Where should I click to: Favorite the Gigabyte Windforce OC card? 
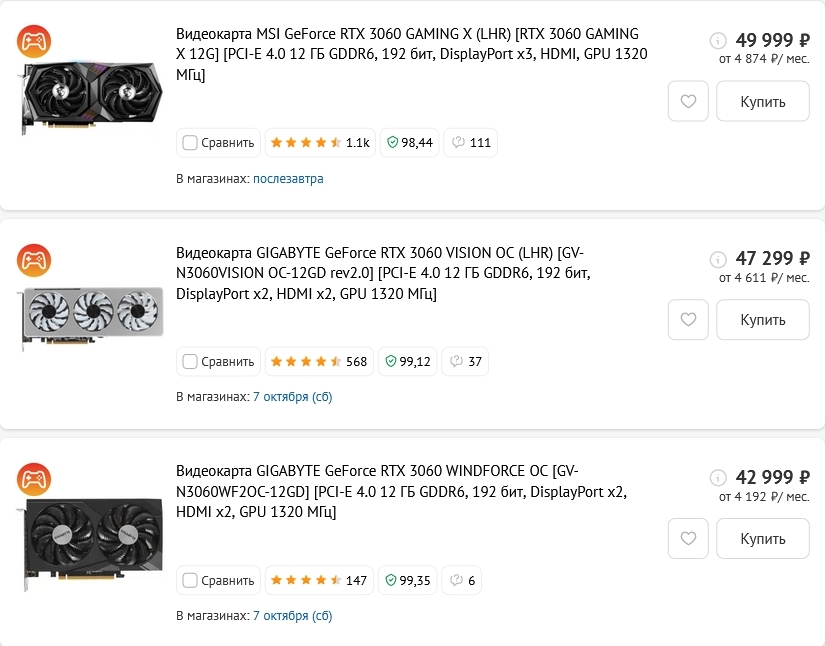tap(688, 539)
